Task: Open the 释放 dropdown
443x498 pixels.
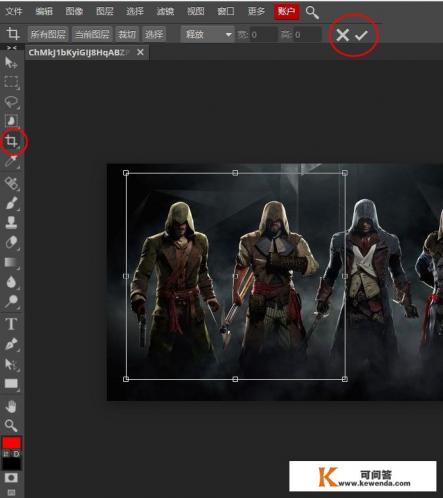Action: click(x=208, y=34)
